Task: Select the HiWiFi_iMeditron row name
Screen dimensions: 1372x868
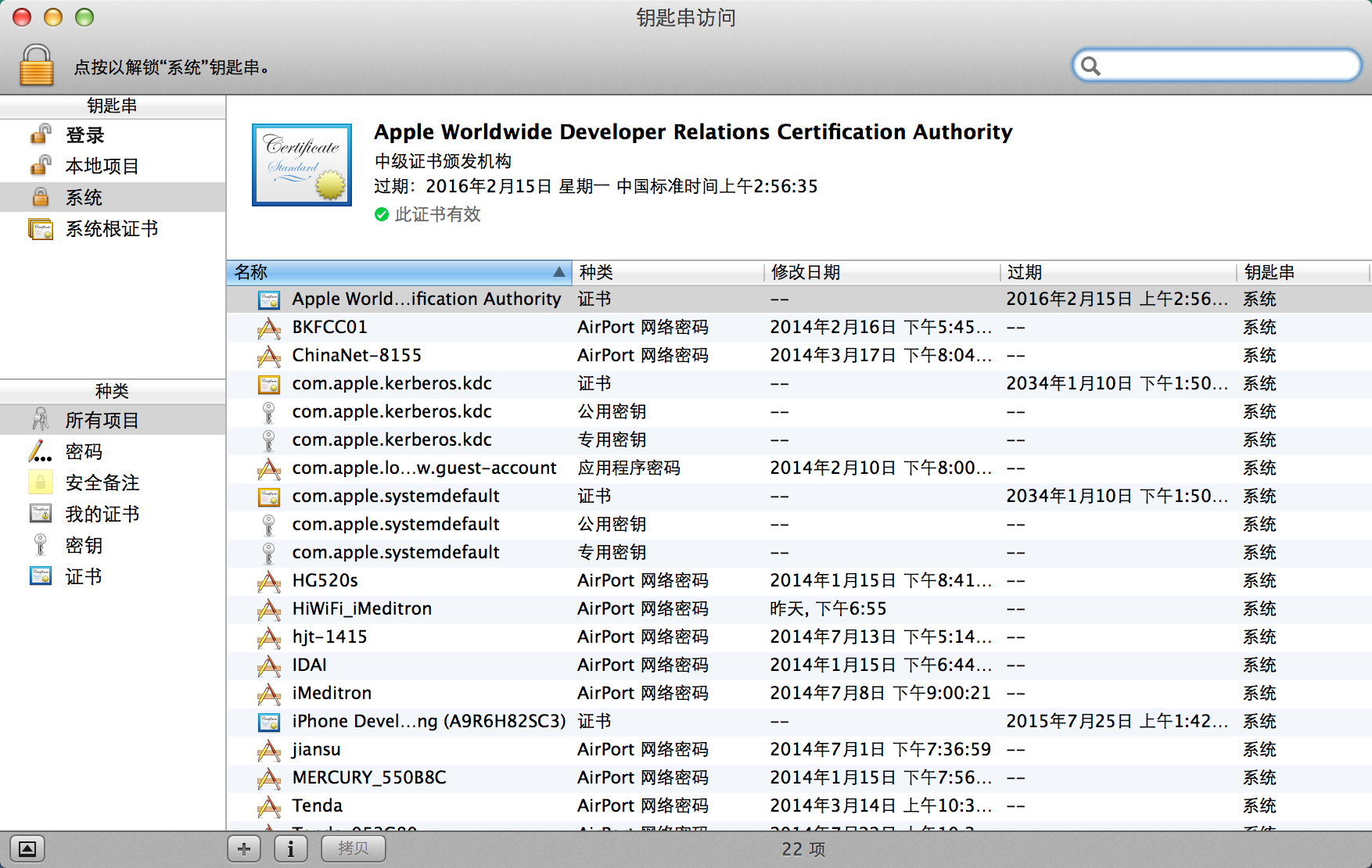Action: [x=361, y=608]
